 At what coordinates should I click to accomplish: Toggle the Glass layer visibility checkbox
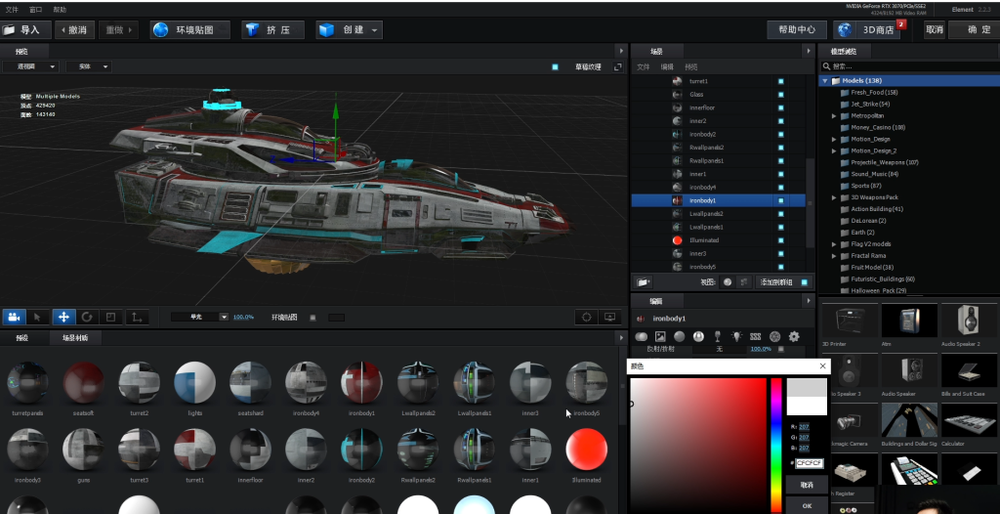[x=781, y=95]
